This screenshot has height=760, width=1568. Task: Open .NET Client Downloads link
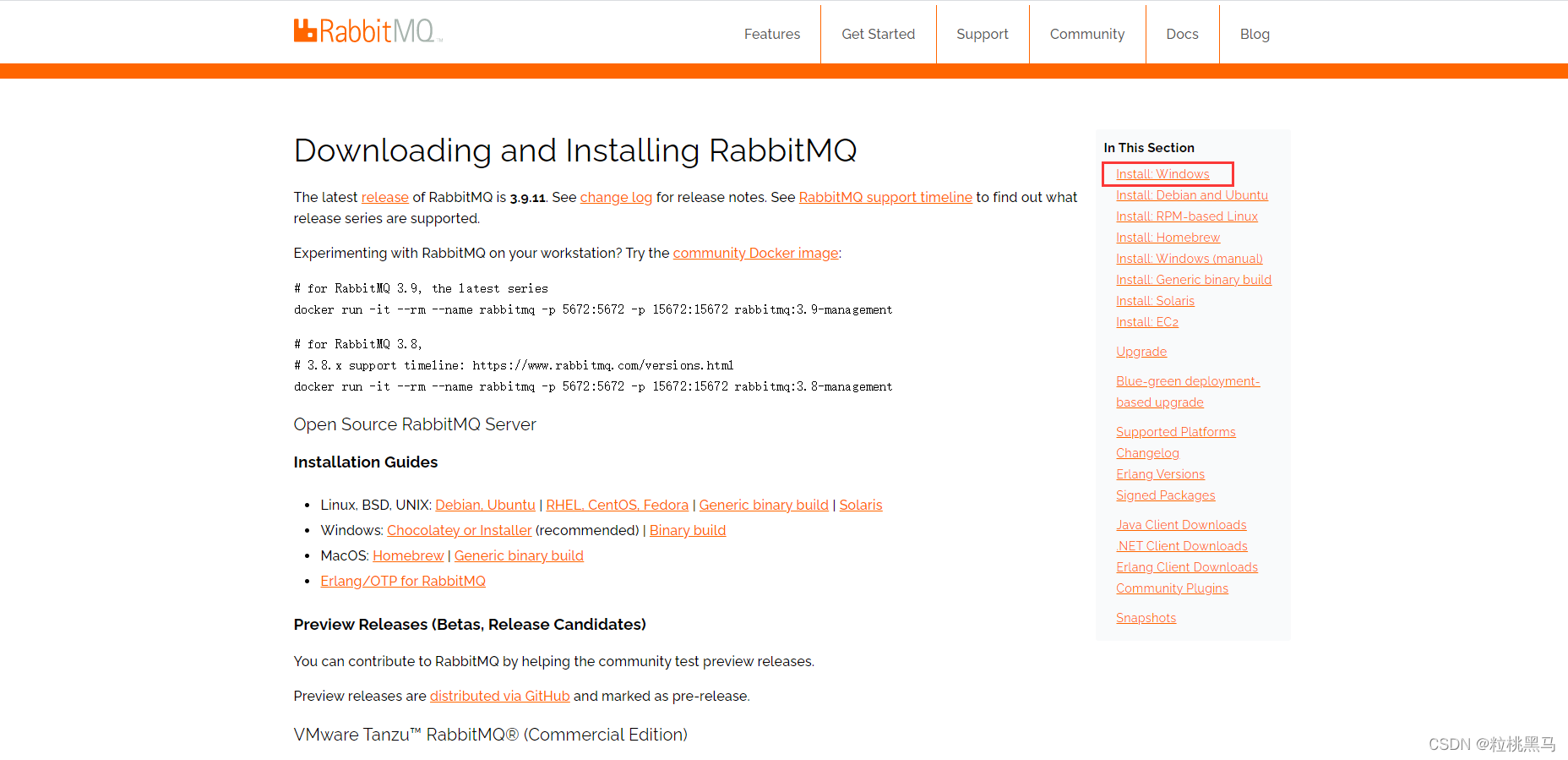(1181, 546)
